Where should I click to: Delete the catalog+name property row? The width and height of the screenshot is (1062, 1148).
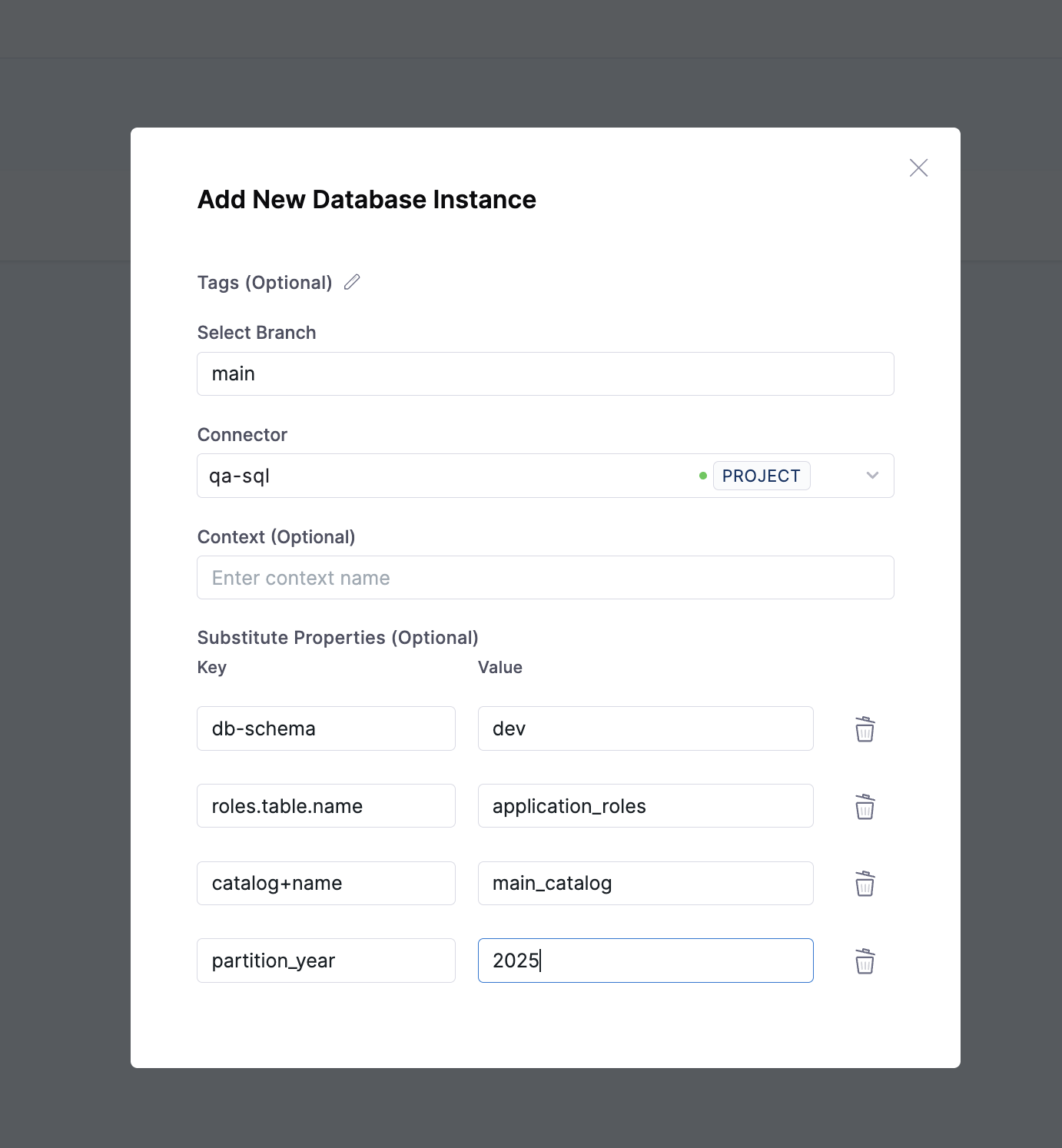[865, 884]
